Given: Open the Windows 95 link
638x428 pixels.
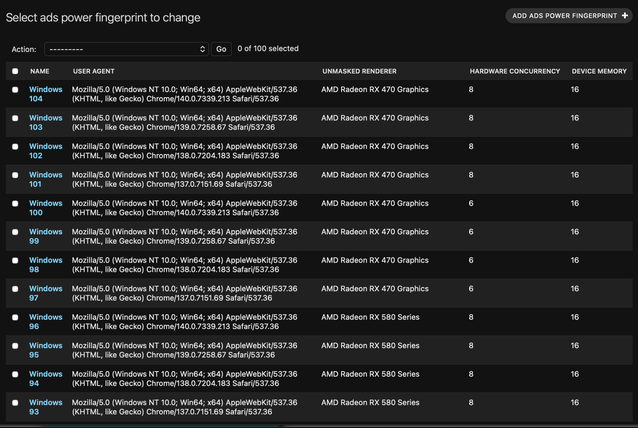Looking at the screenshot, I should click(46, 350).
